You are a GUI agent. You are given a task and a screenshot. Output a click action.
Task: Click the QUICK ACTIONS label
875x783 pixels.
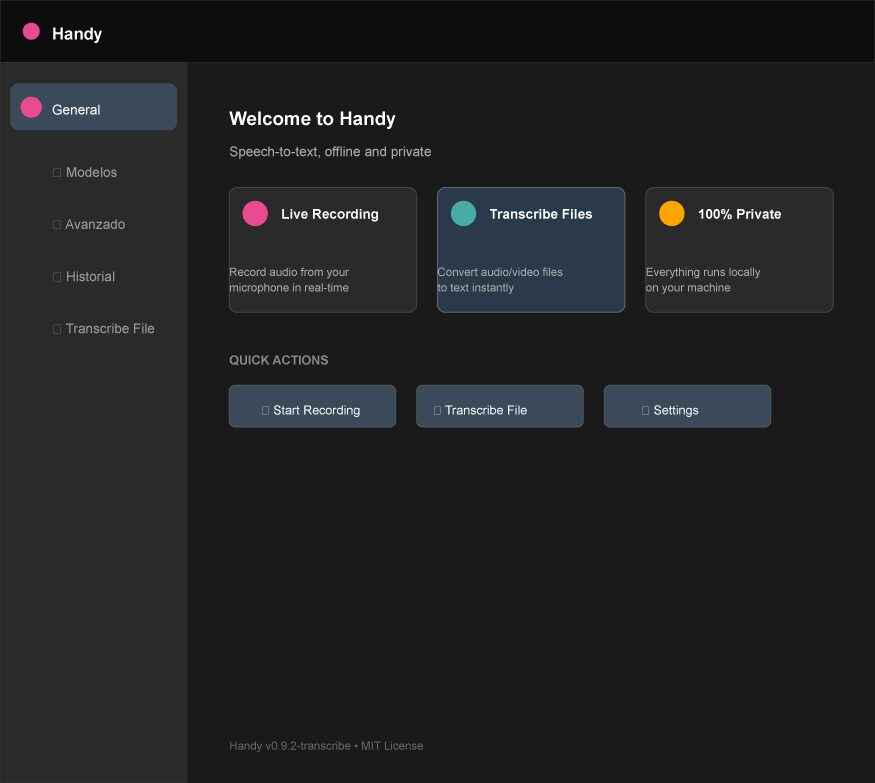pyautogui.click(x=278, y=360)
